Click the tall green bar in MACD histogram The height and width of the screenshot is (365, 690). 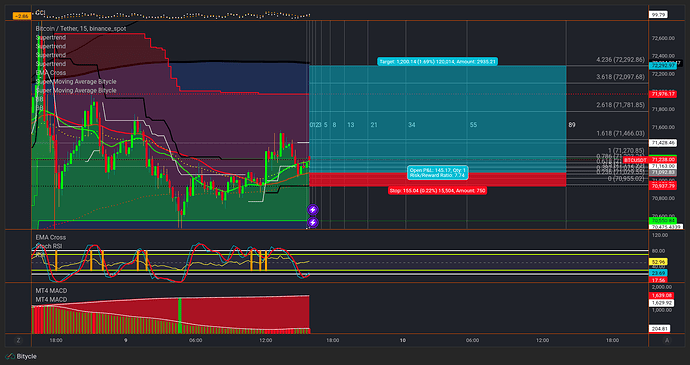[x=180, y=316]
